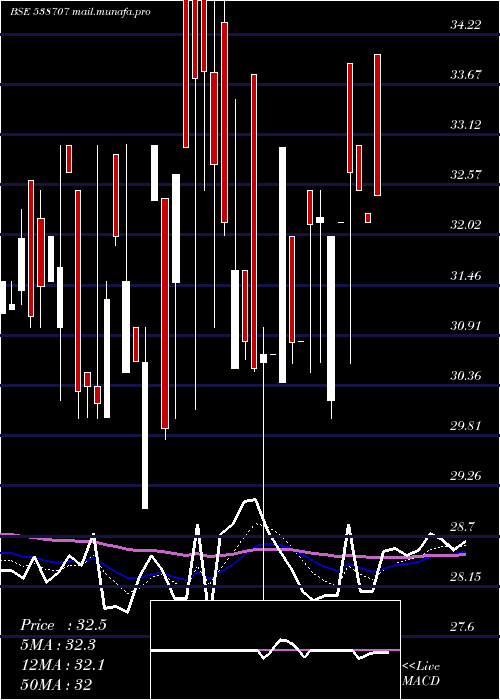Screen dimensions: 500x700
Task: Click the 5MA : 32.3 readout
Action: 59,645
